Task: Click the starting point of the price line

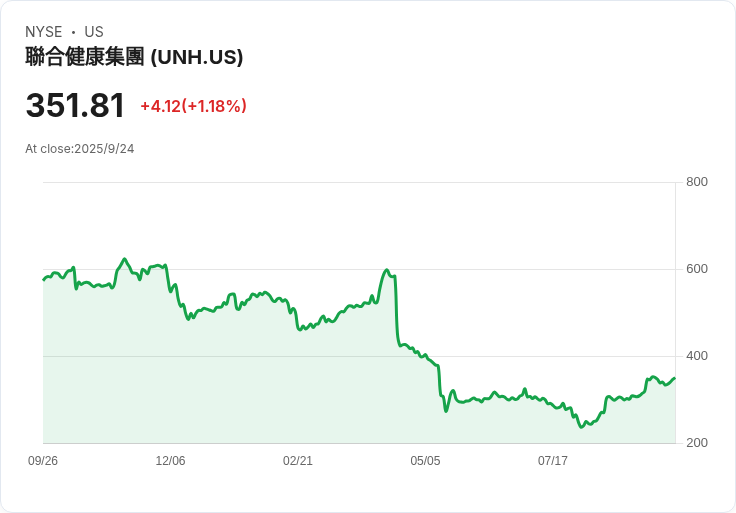Action: 44,279
